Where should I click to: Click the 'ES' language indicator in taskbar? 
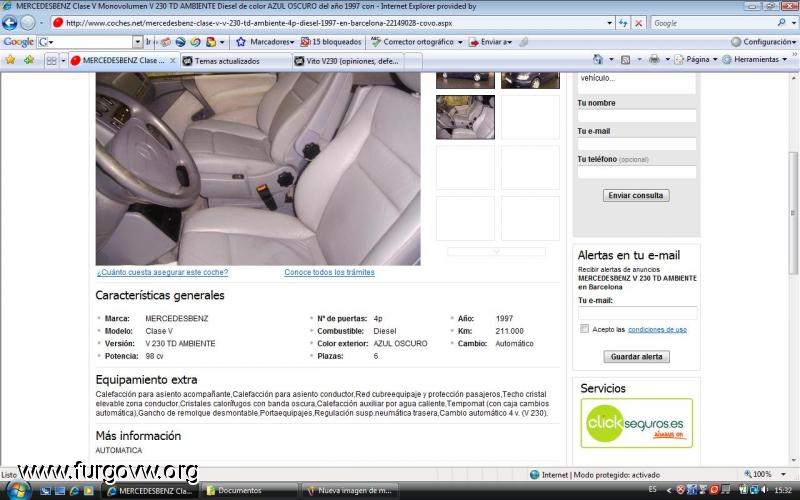(x=653, y=489)
